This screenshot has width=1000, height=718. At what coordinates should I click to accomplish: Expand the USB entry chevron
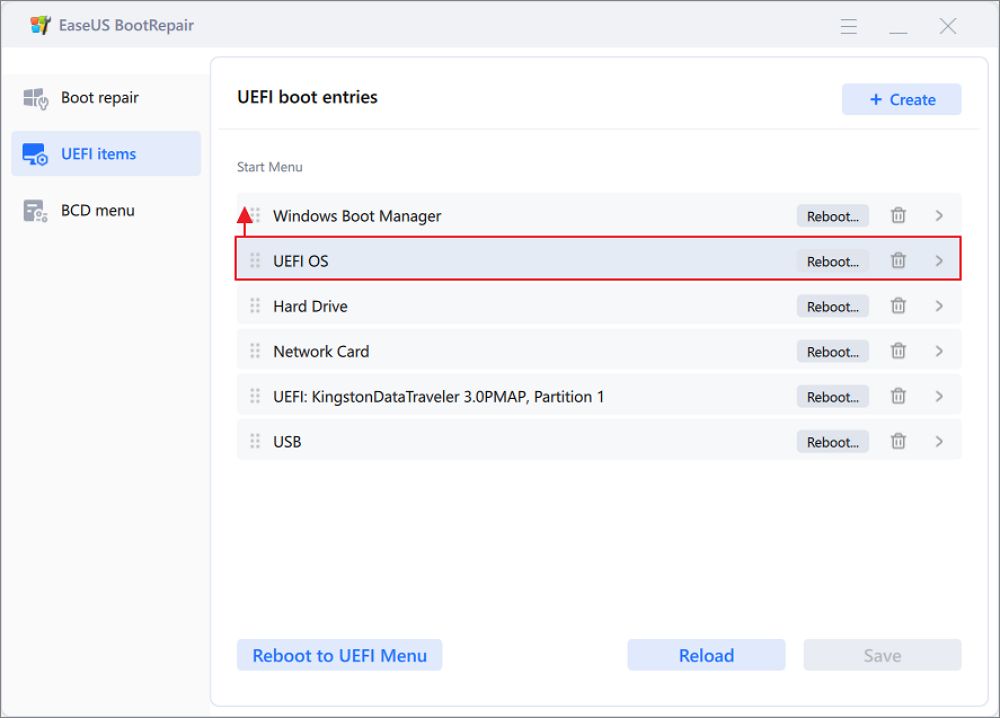click(939, 442)
